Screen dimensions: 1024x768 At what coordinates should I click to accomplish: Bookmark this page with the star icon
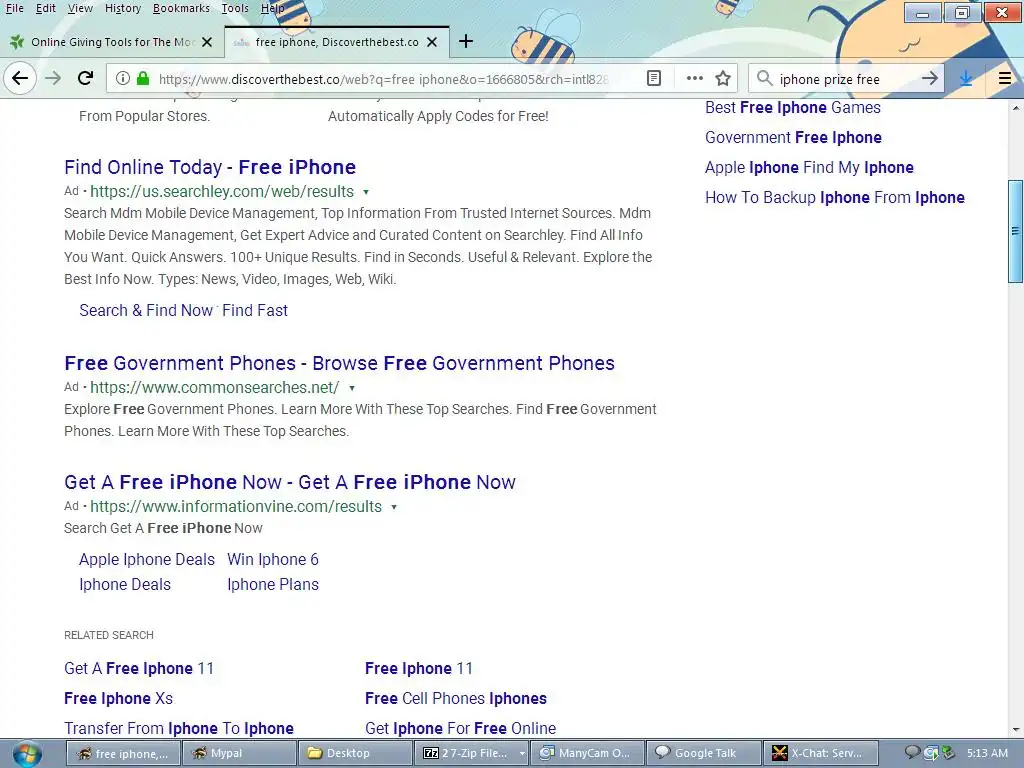point(723,79)
